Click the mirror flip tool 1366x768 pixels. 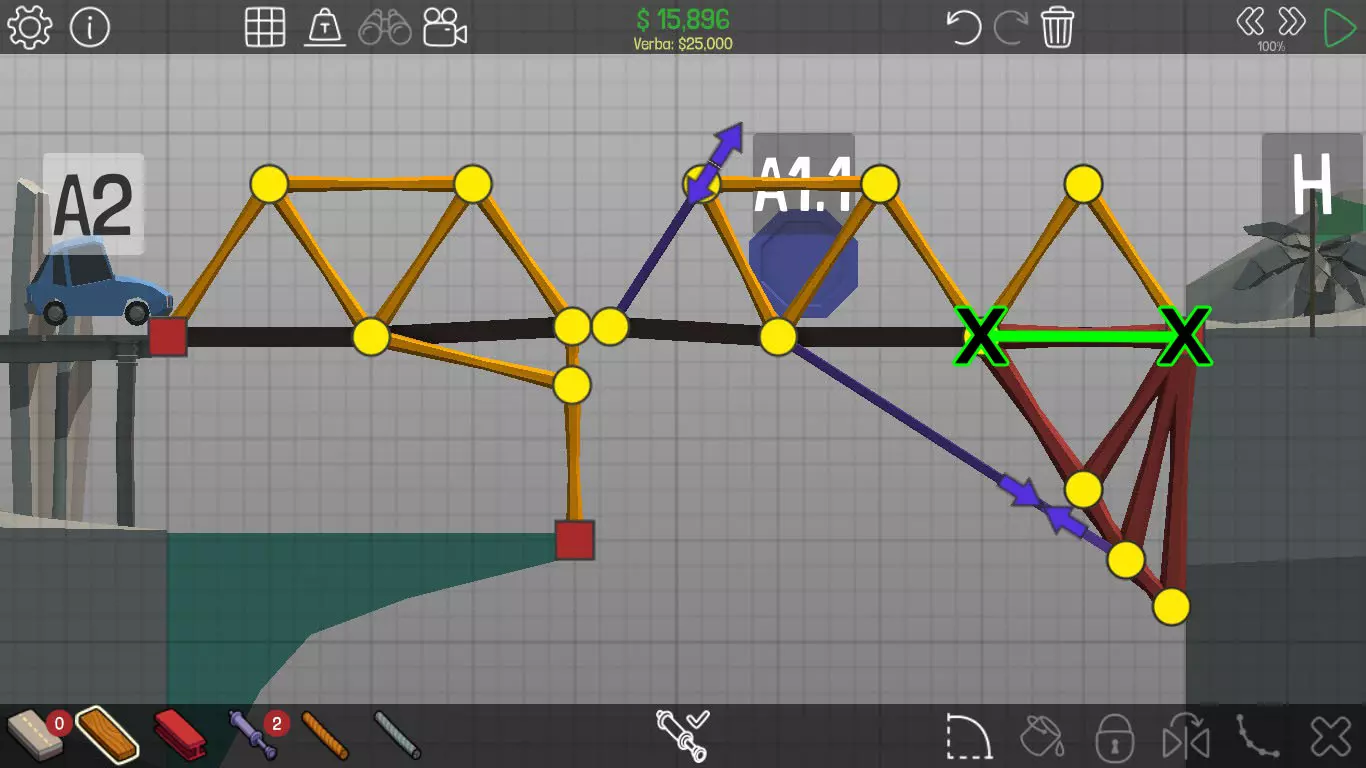click(1186, 738)
